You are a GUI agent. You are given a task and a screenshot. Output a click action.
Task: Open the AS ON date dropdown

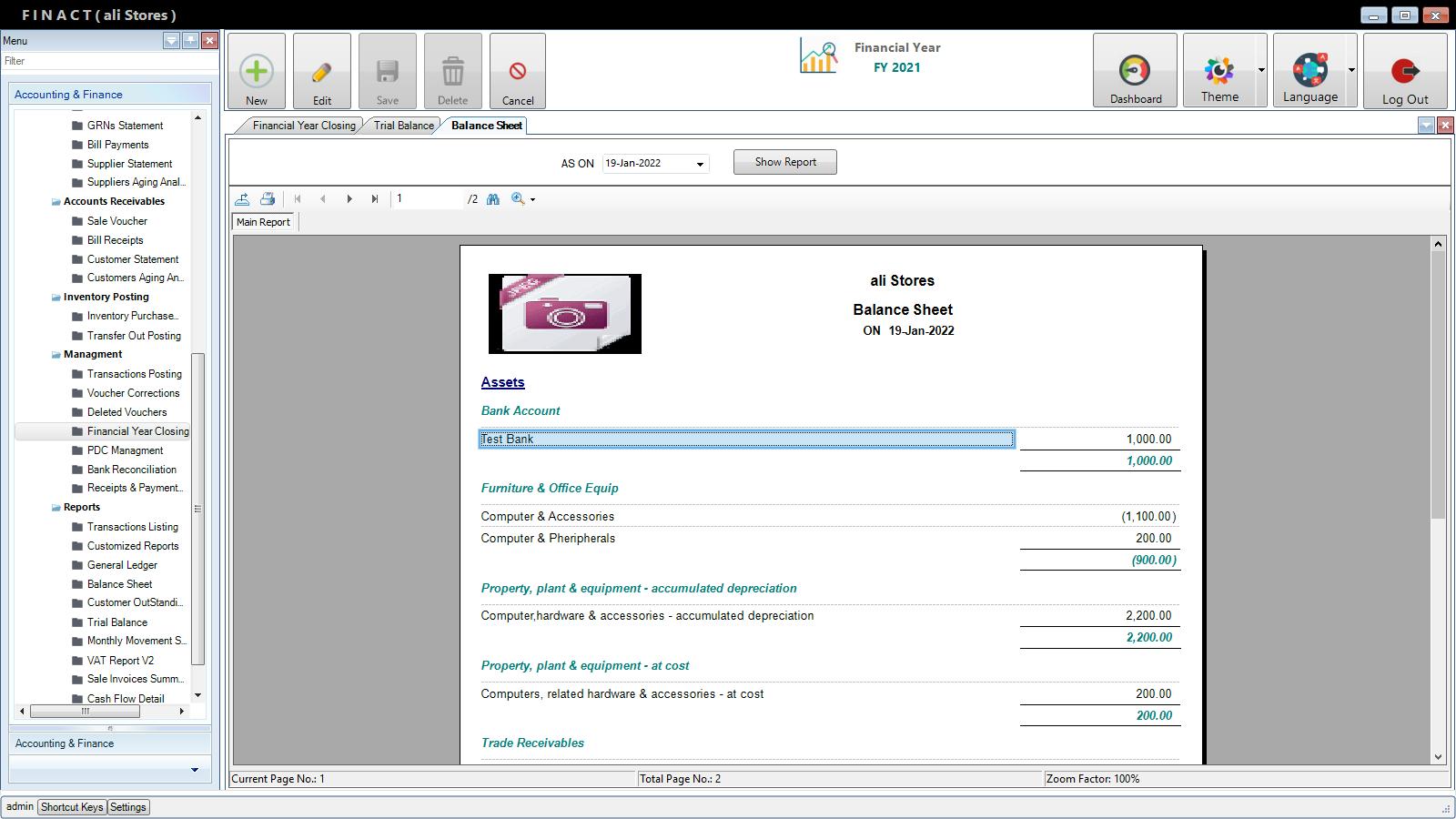[700, 164]
